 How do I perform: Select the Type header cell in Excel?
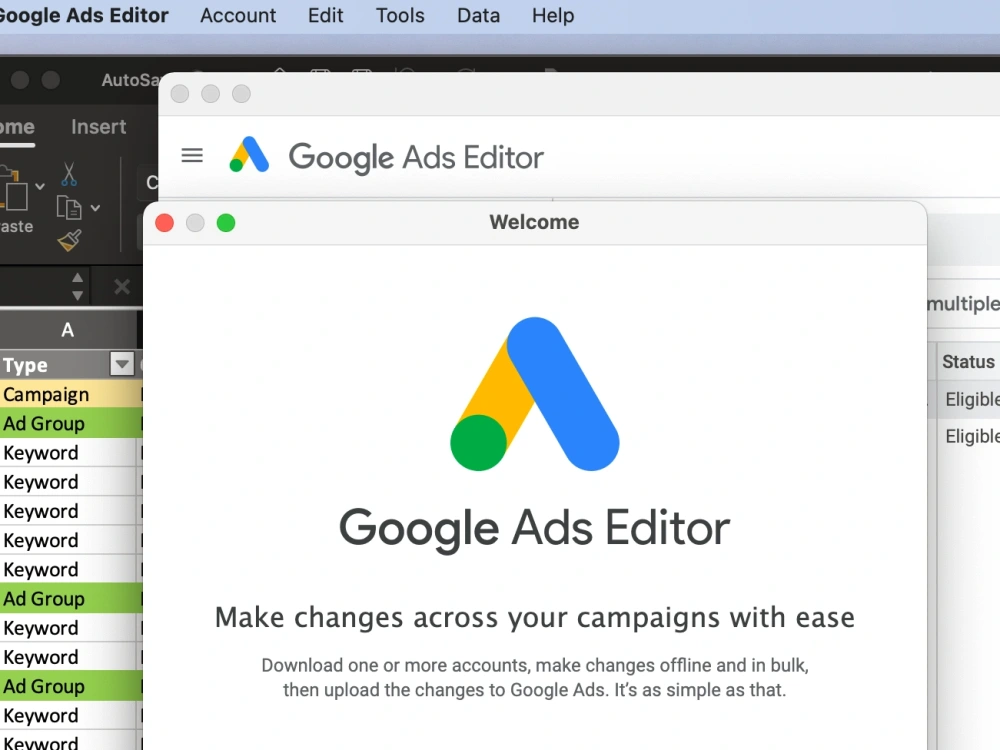point(54,365)
